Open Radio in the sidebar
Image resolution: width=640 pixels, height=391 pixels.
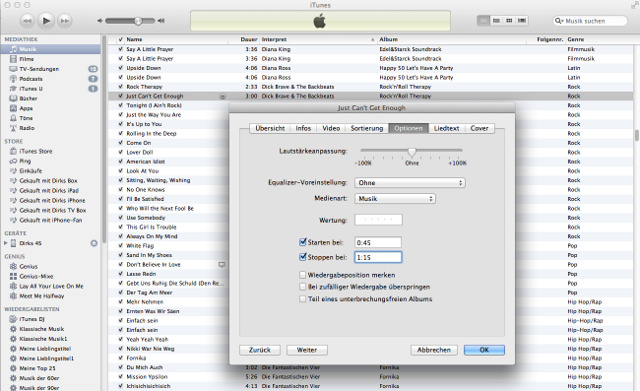(x=27, y=128)
